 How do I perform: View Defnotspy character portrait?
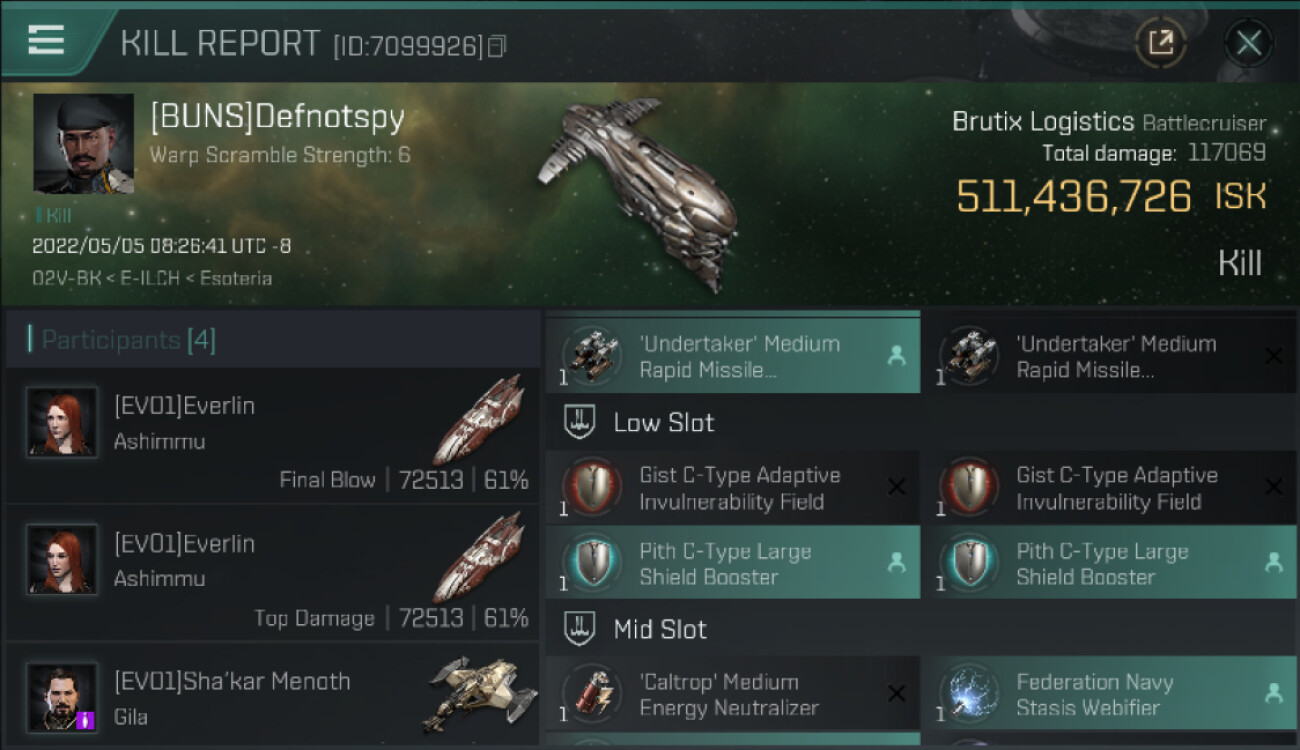coord(83,143)
